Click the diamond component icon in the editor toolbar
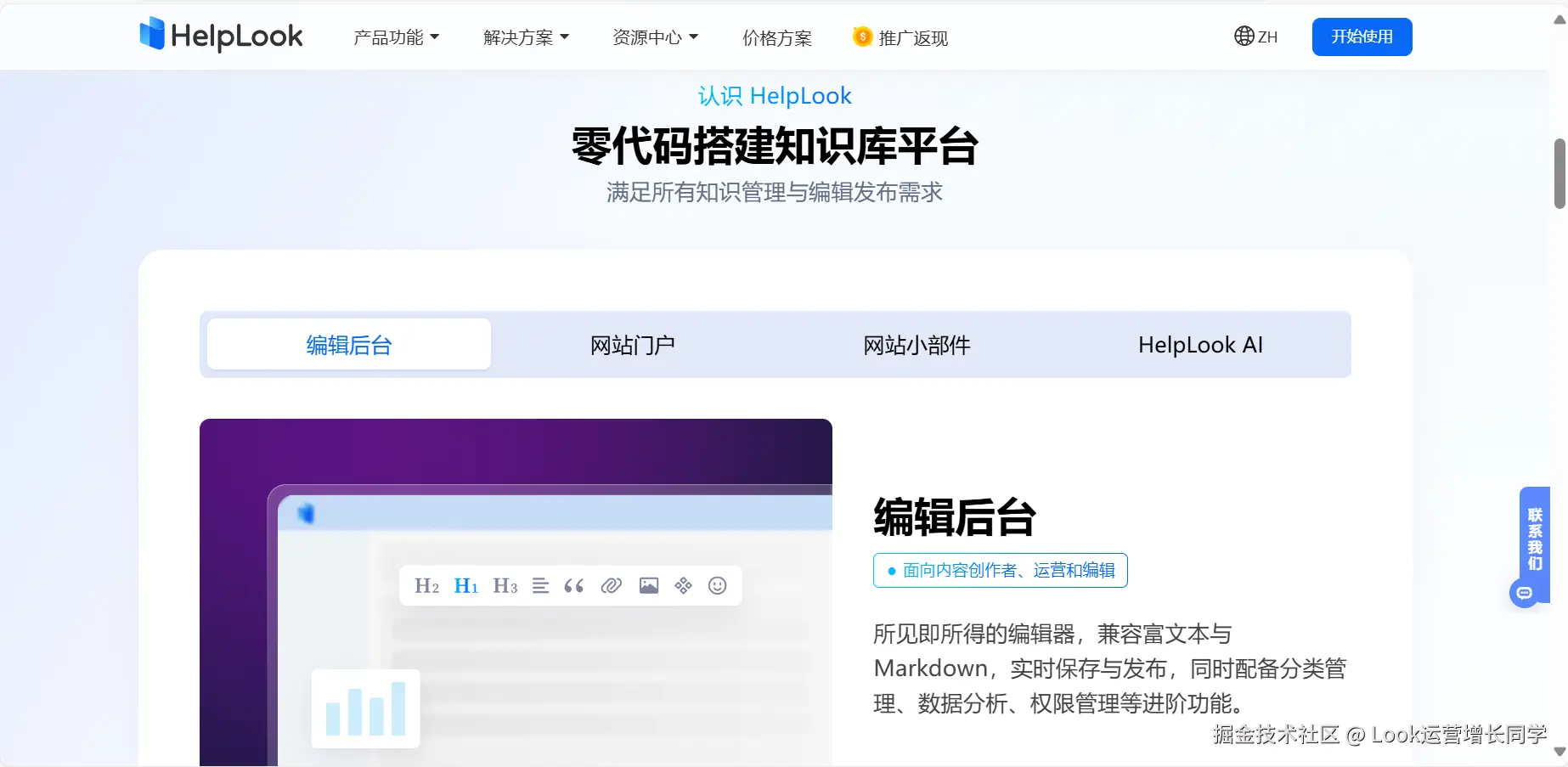This screenshot has width=1568, height=767. coord(683,585)
